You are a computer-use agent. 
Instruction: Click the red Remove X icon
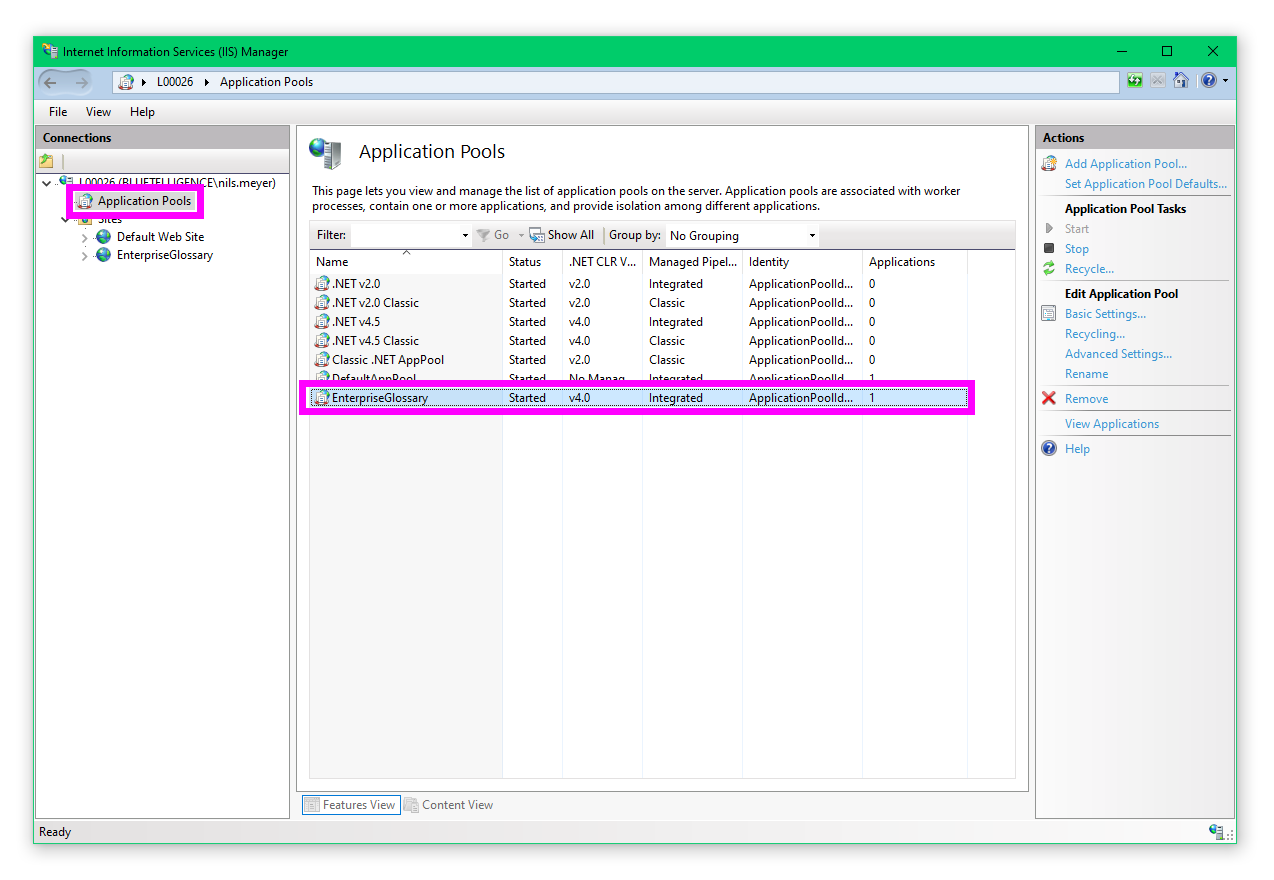[1049, 398]
